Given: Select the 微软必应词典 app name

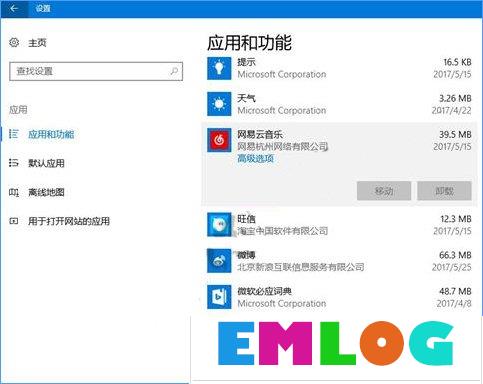Looking at the screenshot, I should click(x=265, y=291).
